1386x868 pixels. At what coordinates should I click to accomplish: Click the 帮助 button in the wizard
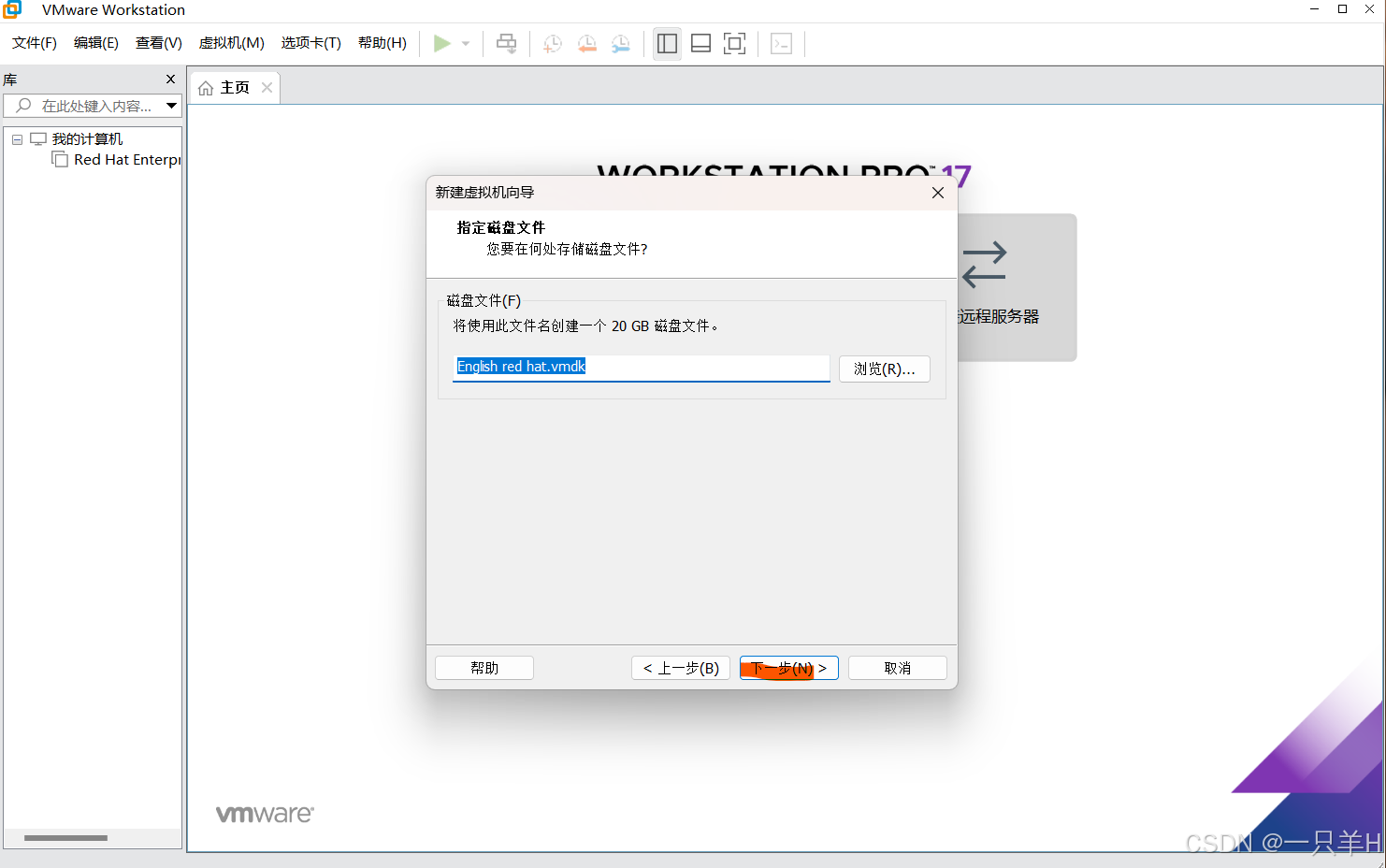(x=484, y=668)
